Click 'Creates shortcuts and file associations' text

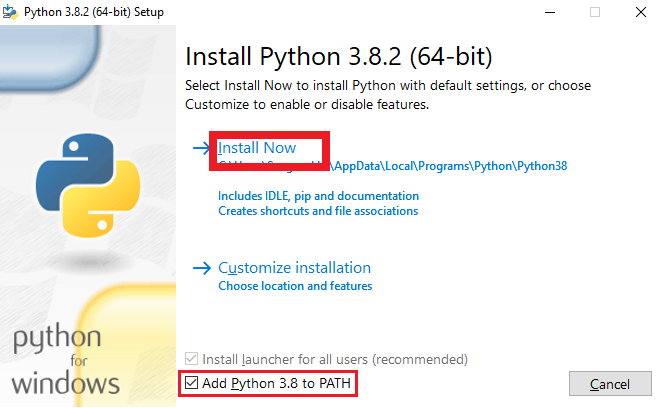click(x=318, y=211)
